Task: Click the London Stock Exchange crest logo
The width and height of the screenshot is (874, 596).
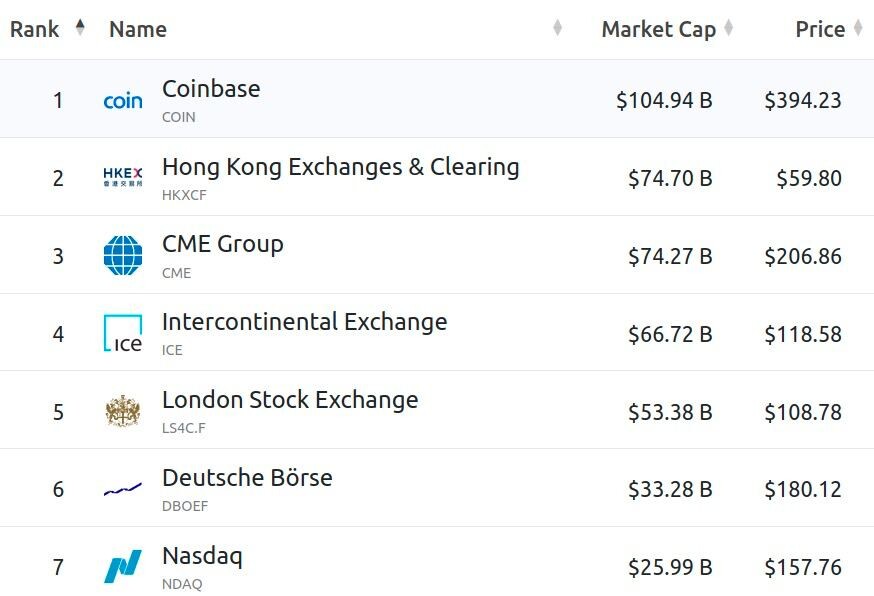Action: (x=123, y=411)
